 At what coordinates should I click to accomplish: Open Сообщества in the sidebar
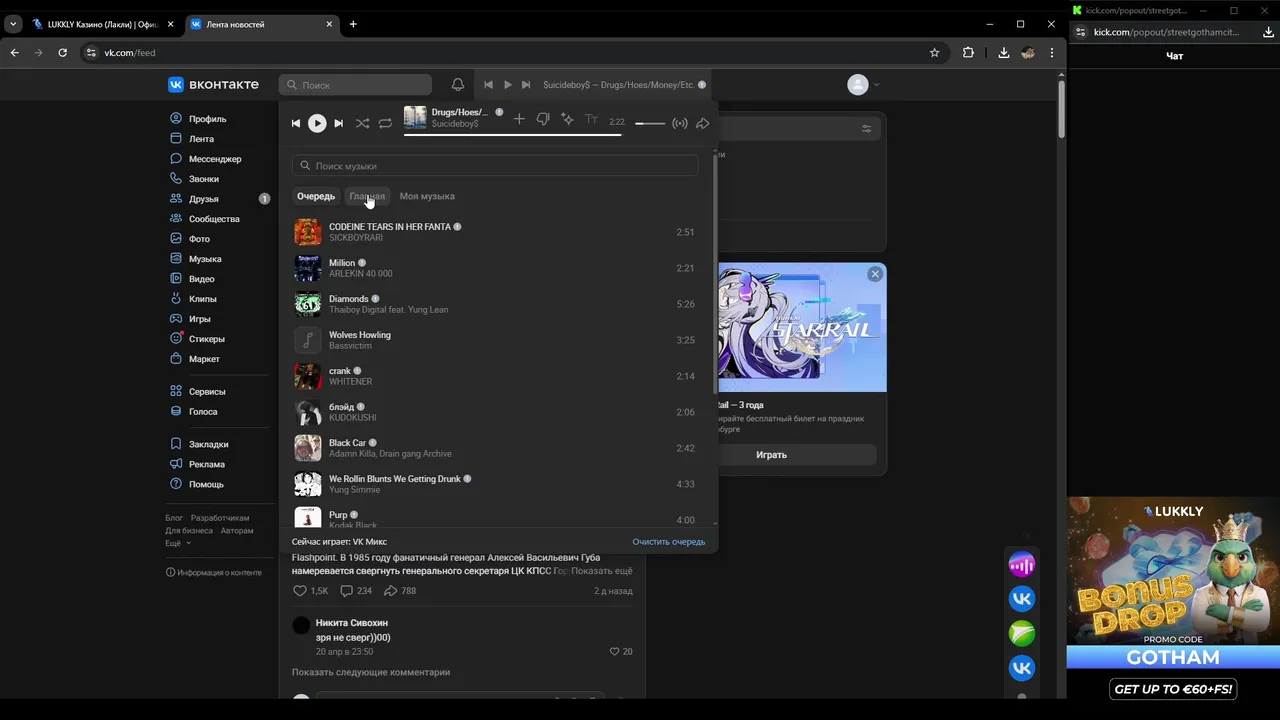click(x=214, y=219)
